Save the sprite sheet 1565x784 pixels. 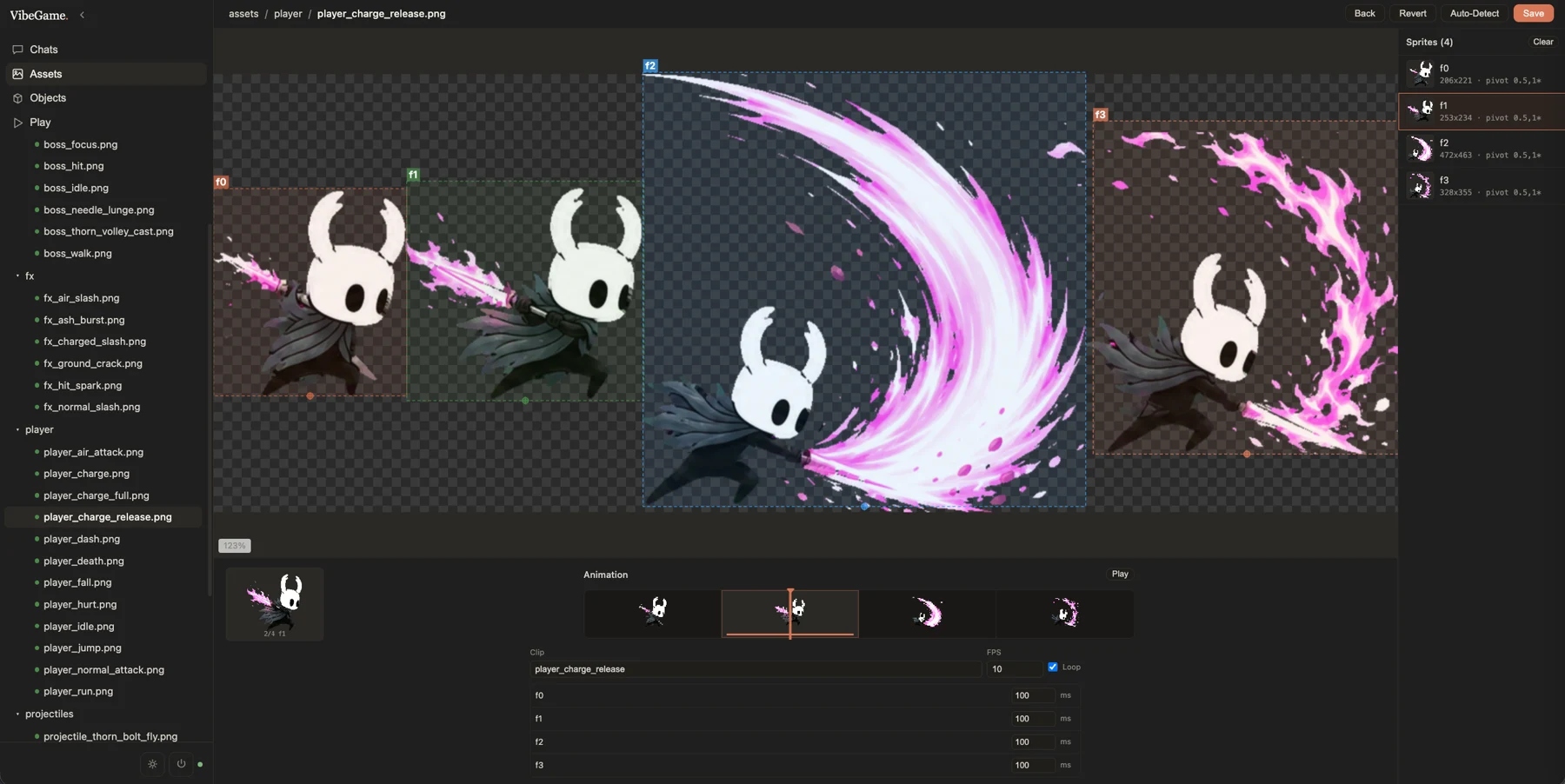coord(1534,13)
